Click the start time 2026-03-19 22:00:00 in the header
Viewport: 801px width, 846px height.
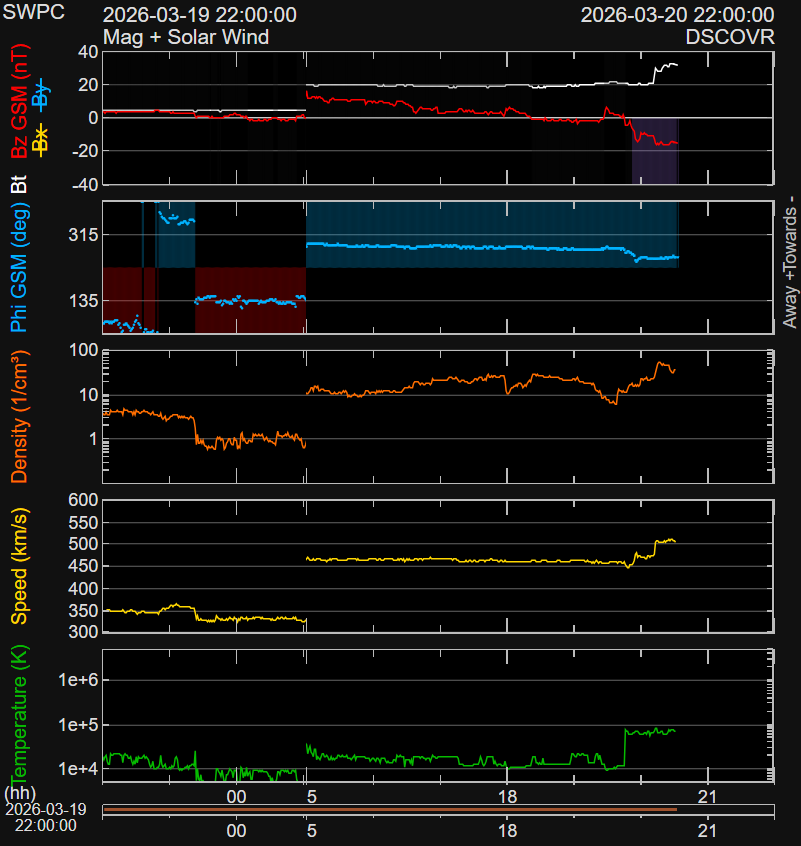200,15
